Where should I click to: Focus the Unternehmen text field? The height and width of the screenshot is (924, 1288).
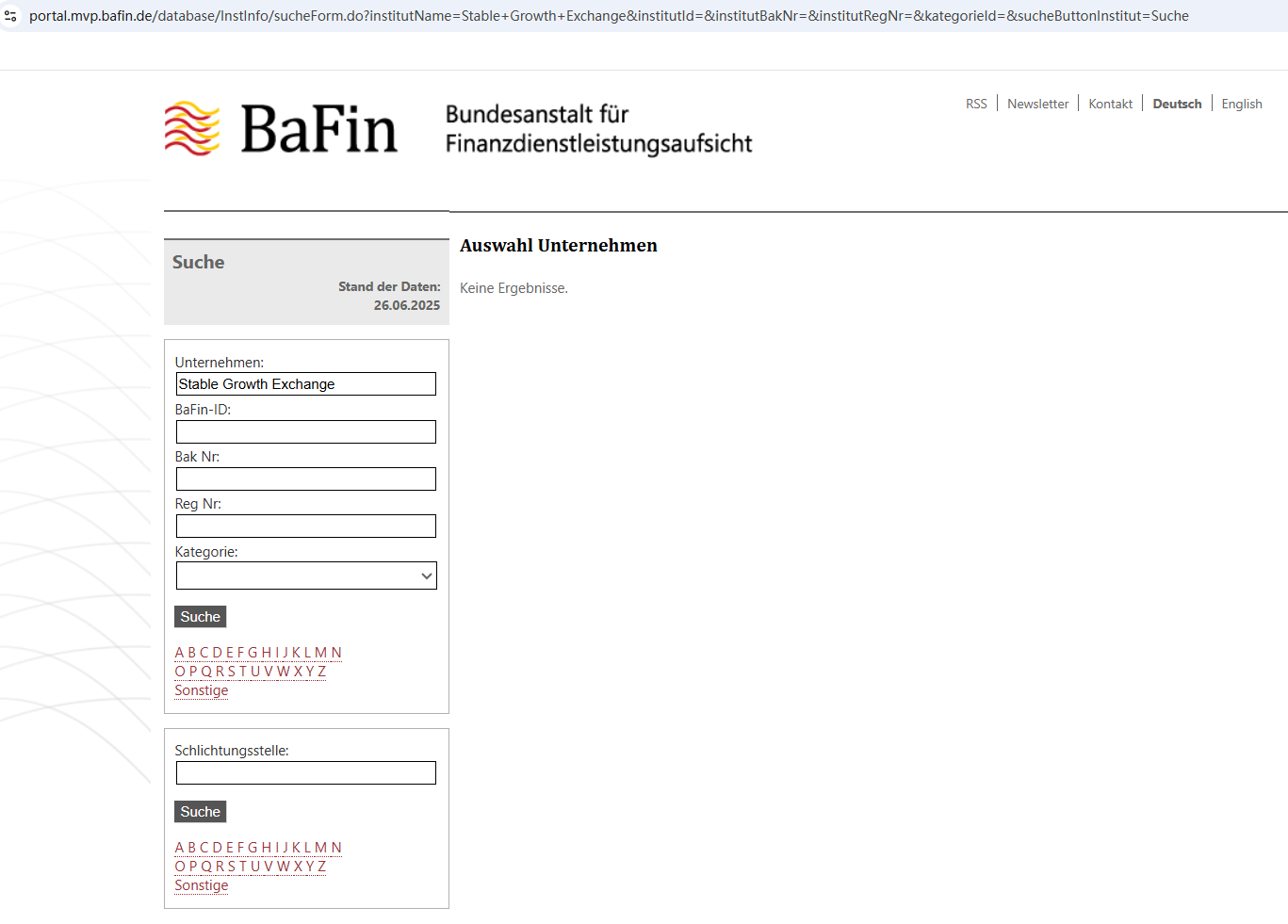point(306,384)
